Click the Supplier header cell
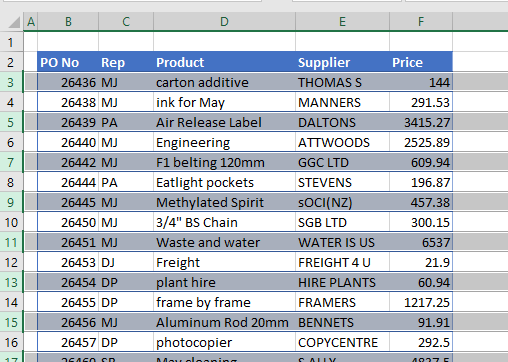Viewport: 508px width, 362px height. pyautogui.click(x=342, y=62)
